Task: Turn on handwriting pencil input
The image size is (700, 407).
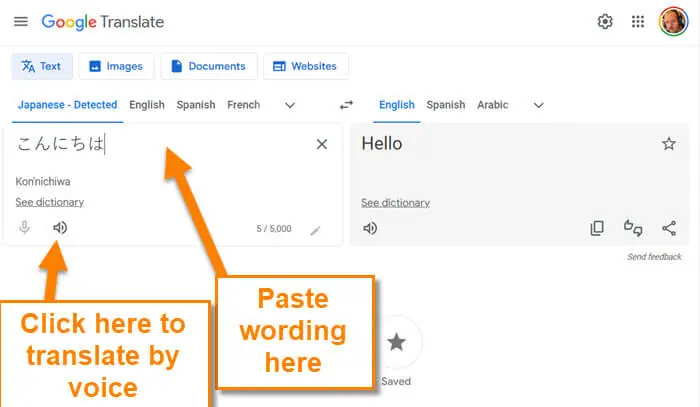Action: pos(315,231)
